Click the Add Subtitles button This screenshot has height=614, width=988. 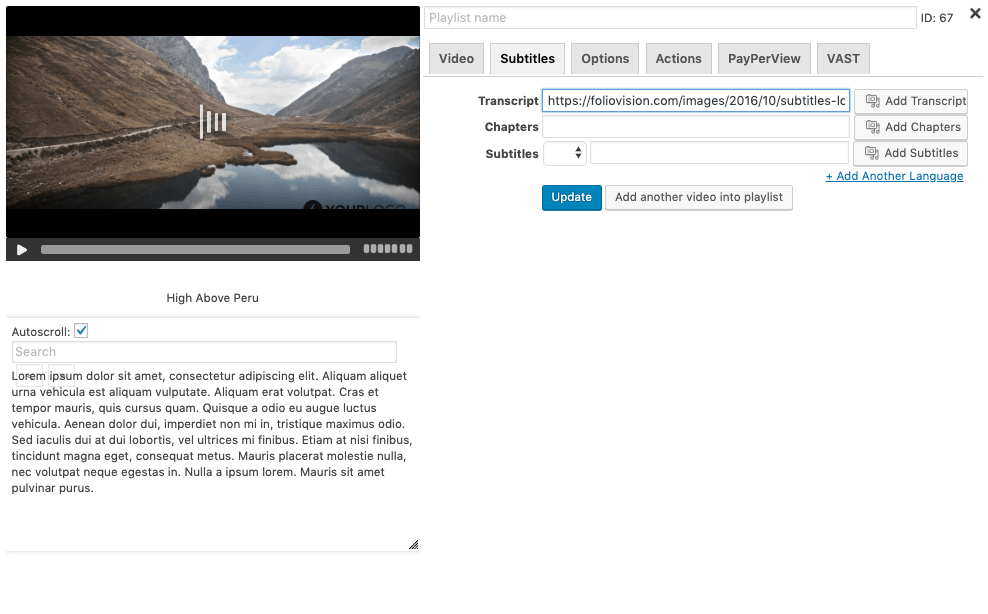point(910,153)
